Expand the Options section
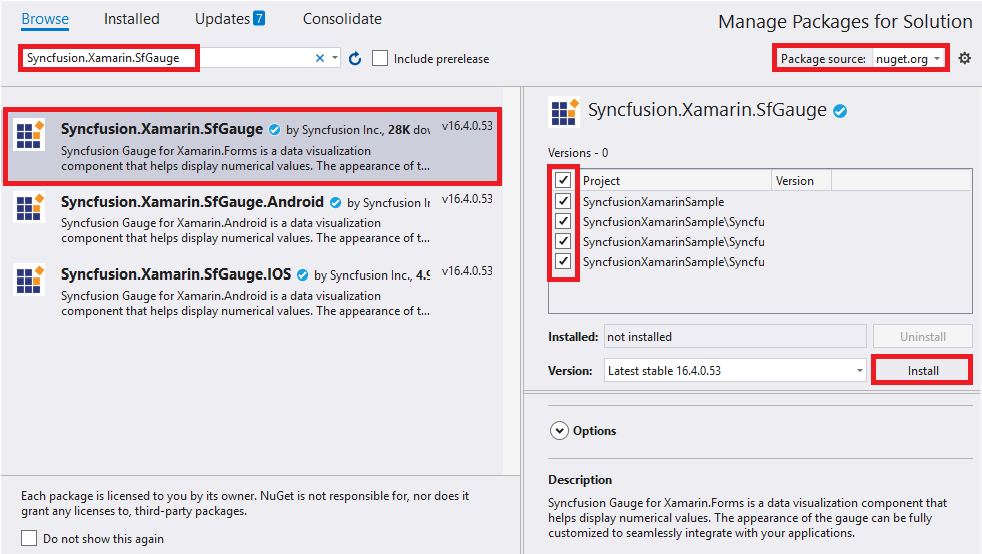Screen dimensions: 982x554 (558, 431)
